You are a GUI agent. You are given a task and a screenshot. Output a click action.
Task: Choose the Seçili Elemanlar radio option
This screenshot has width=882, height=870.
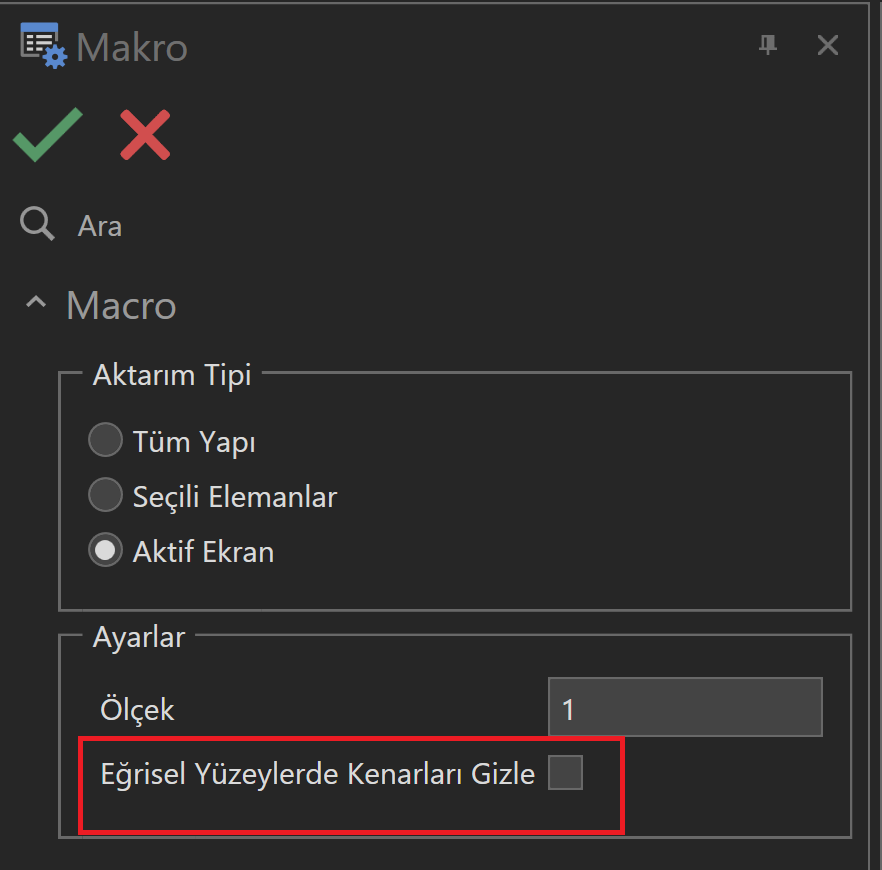coord(105,496)
